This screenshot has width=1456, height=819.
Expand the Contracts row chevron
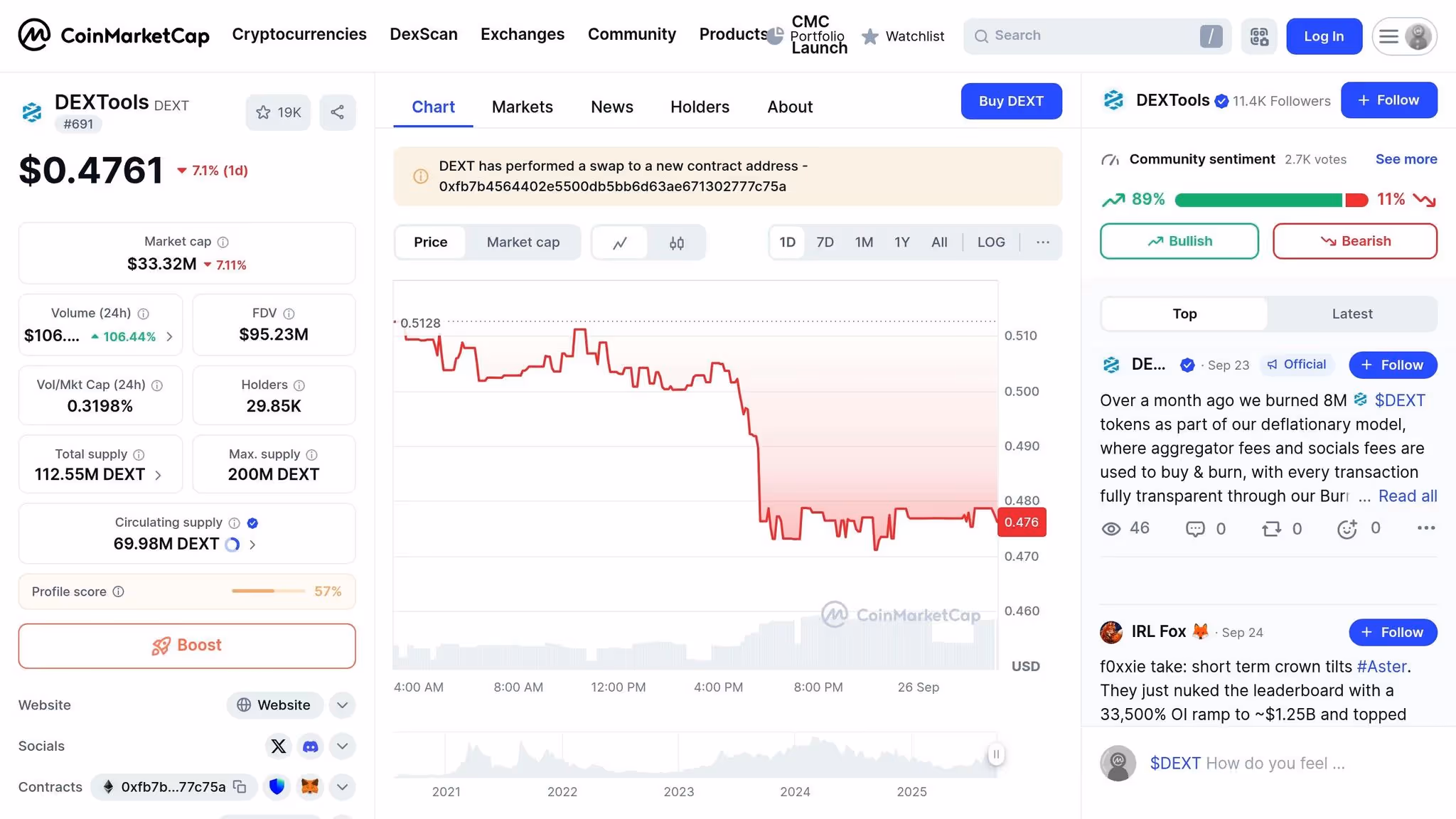pos(342,787)
